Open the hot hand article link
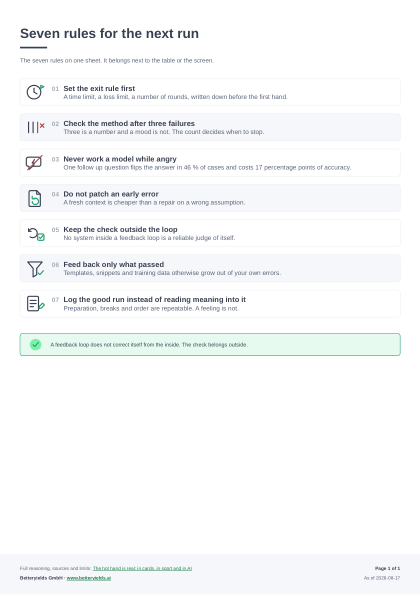 click(142, 568)
